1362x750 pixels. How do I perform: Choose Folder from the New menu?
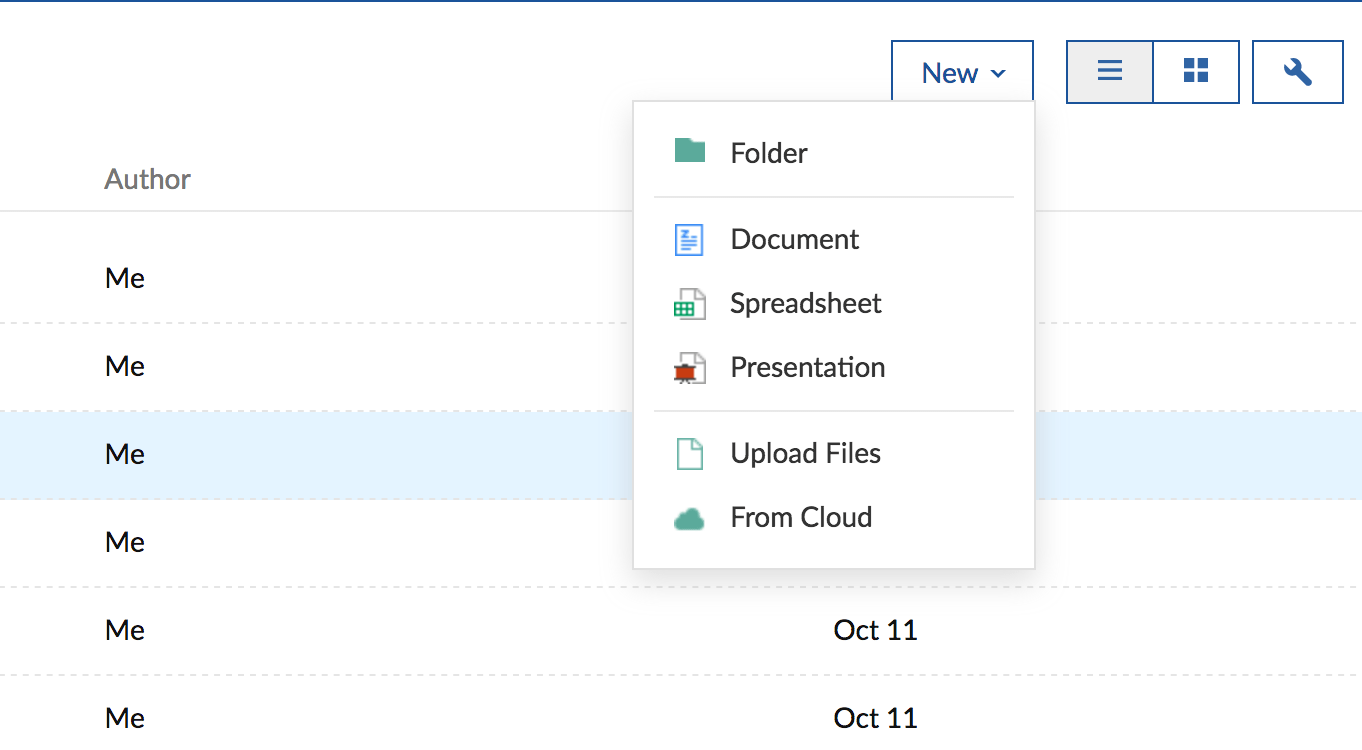(769, 153)
